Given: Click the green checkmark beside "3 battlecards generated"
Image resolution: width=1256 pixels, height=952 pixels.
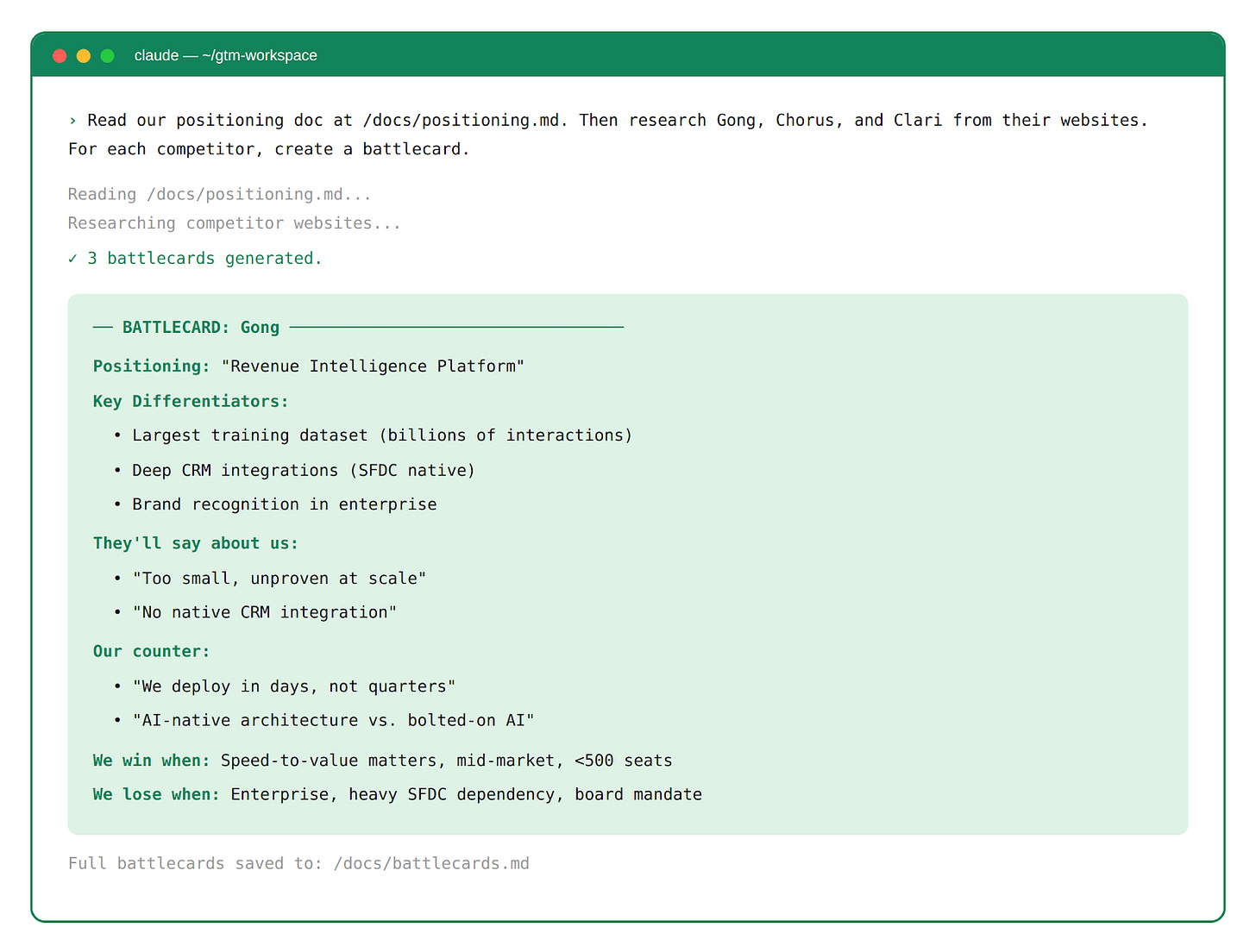Looking at the screenshot, I should point(72,259).
